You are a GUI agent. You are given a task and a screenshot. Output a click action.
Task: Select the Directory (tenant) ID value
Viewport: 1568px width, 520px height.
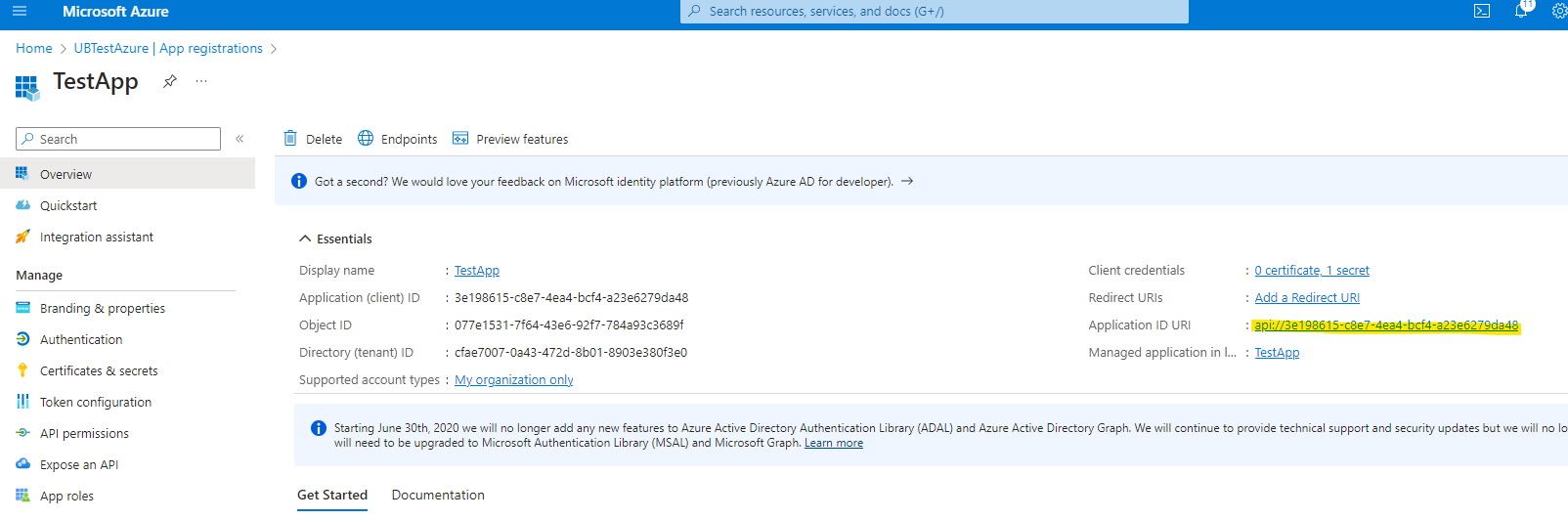[x=571, y=352]
